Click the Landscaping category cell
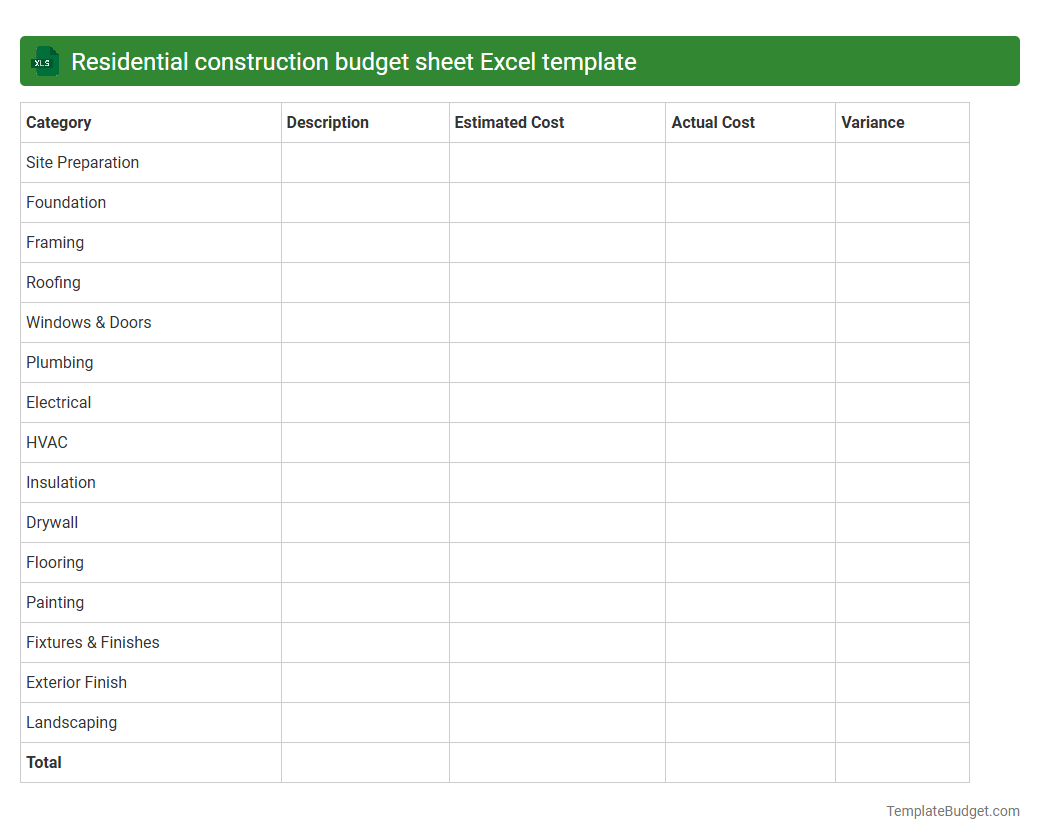 pos(71,722)
